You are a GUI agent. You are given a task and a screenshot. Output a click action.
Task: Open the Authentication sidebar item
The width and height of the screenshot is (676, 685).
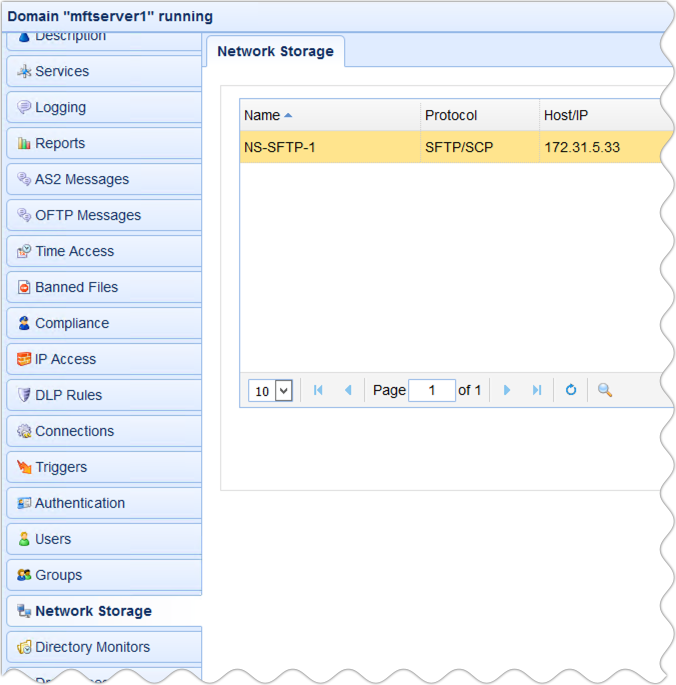[x=80, y=503]
